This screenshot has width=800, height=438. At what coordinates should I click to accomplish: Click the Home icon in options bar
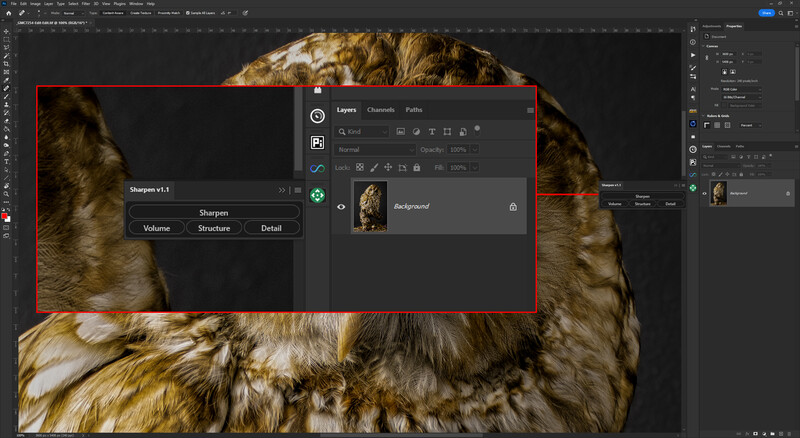coord(9,13)
